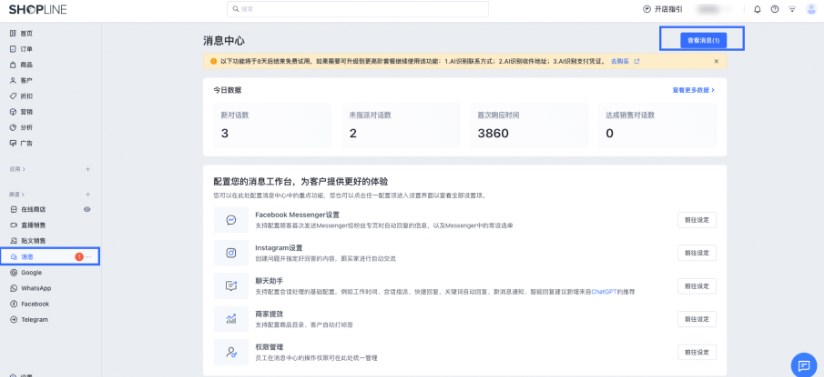
Task: Click 前往设定 for 聊天助手
Action: coord(697,286)
